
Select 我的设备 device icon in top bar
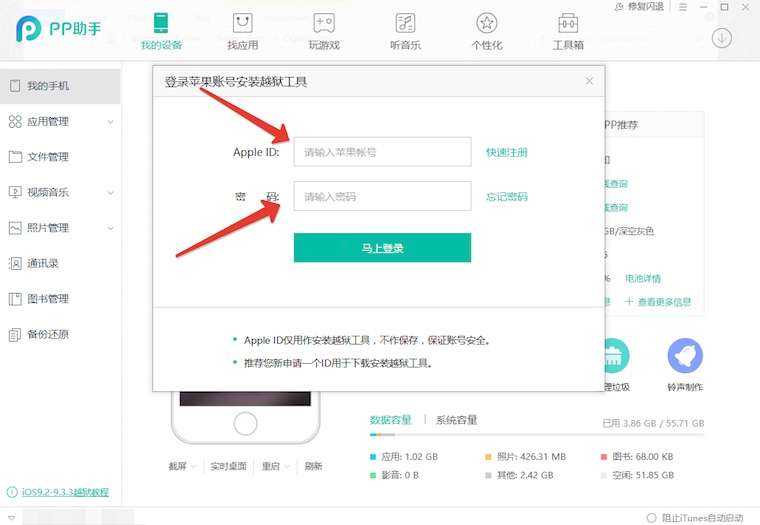[x=161, y=23]
